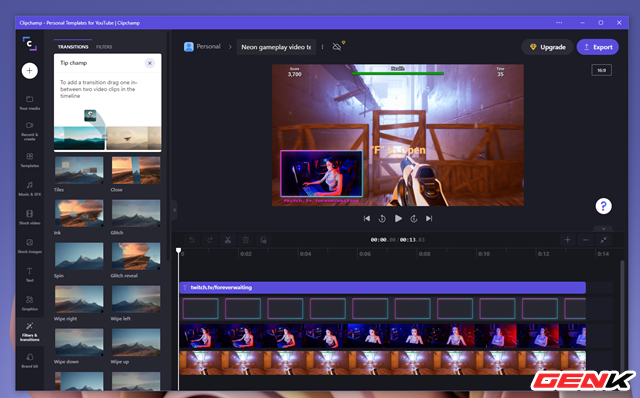640x398 pixels.
Task: Select the Wipe left transition thumbnail
Action: (x=136, y=299)
